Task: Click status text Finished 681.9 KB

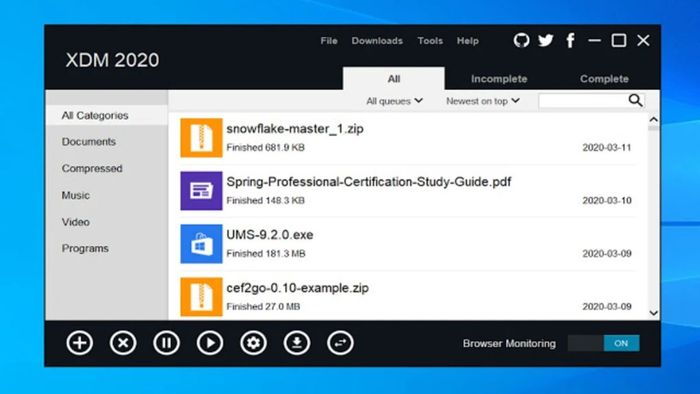Action: pyautogui.click(x=266, y=148)
